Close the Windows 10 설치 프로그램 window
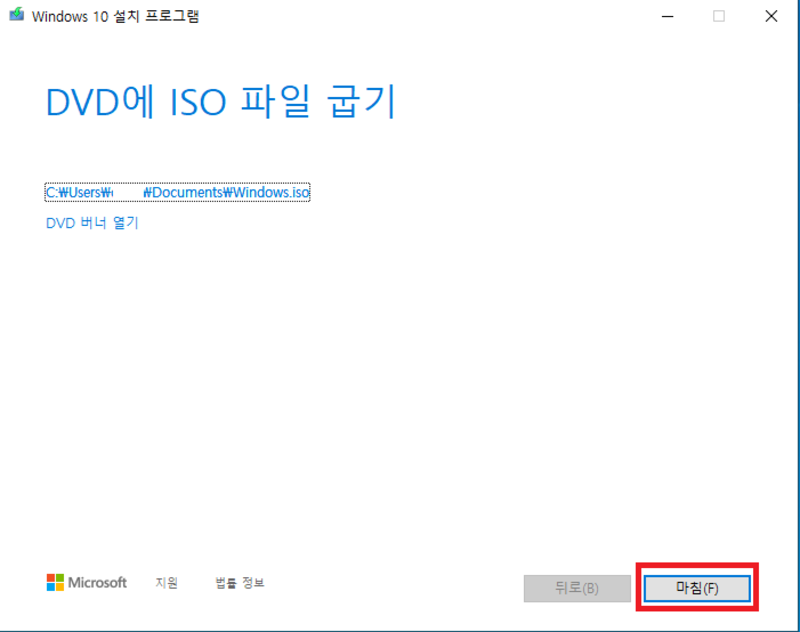Viewport: 800px width, 632px height. tap(771, 16)
